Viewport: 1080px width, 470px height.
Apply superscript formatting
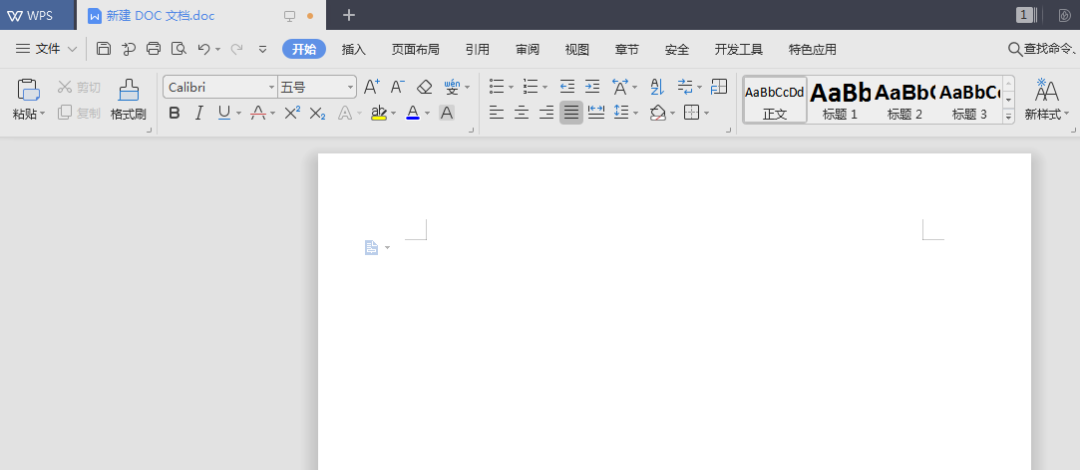coord(292,113)
